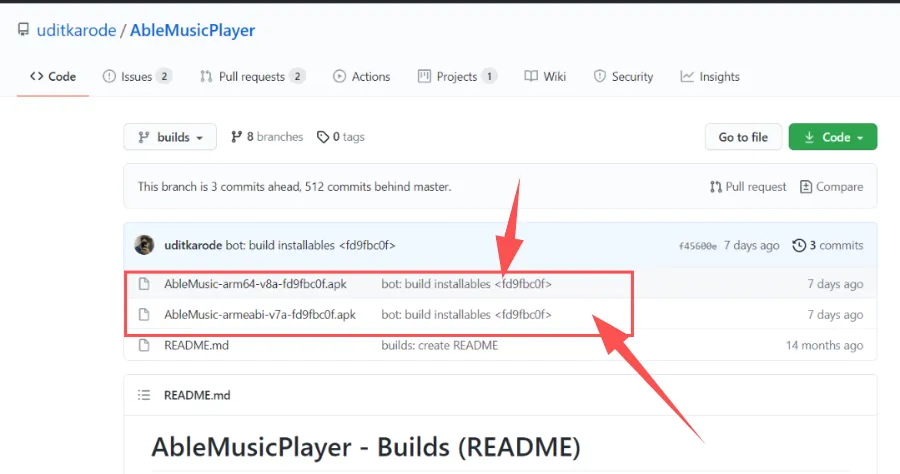Screen dimensions: 900x474
Task: Click the file icon beside the armeabi-v7a apk
Action: coord(144,314)
